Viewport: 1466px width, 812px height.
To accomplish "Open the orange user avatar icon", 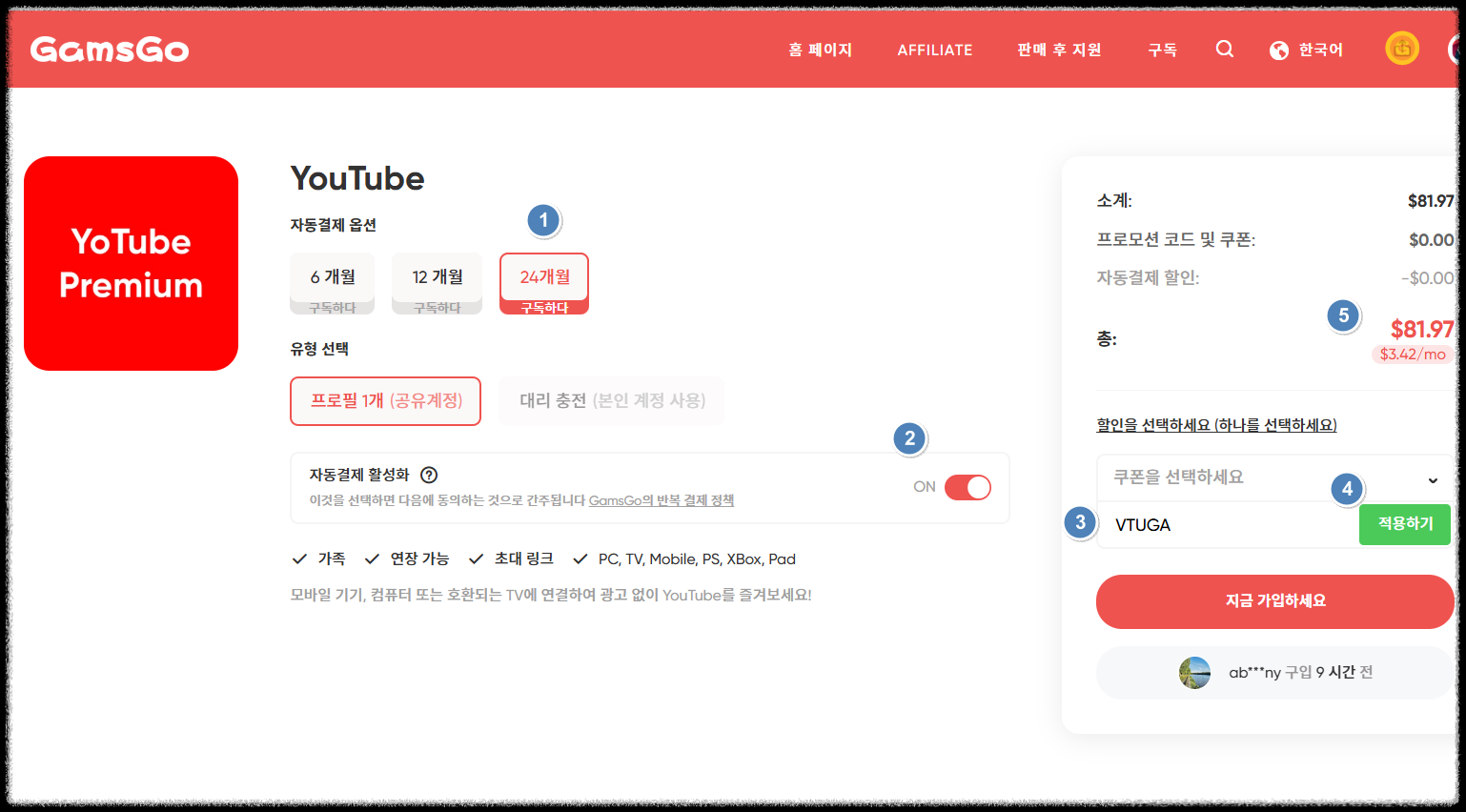I will coord(1402,48).
